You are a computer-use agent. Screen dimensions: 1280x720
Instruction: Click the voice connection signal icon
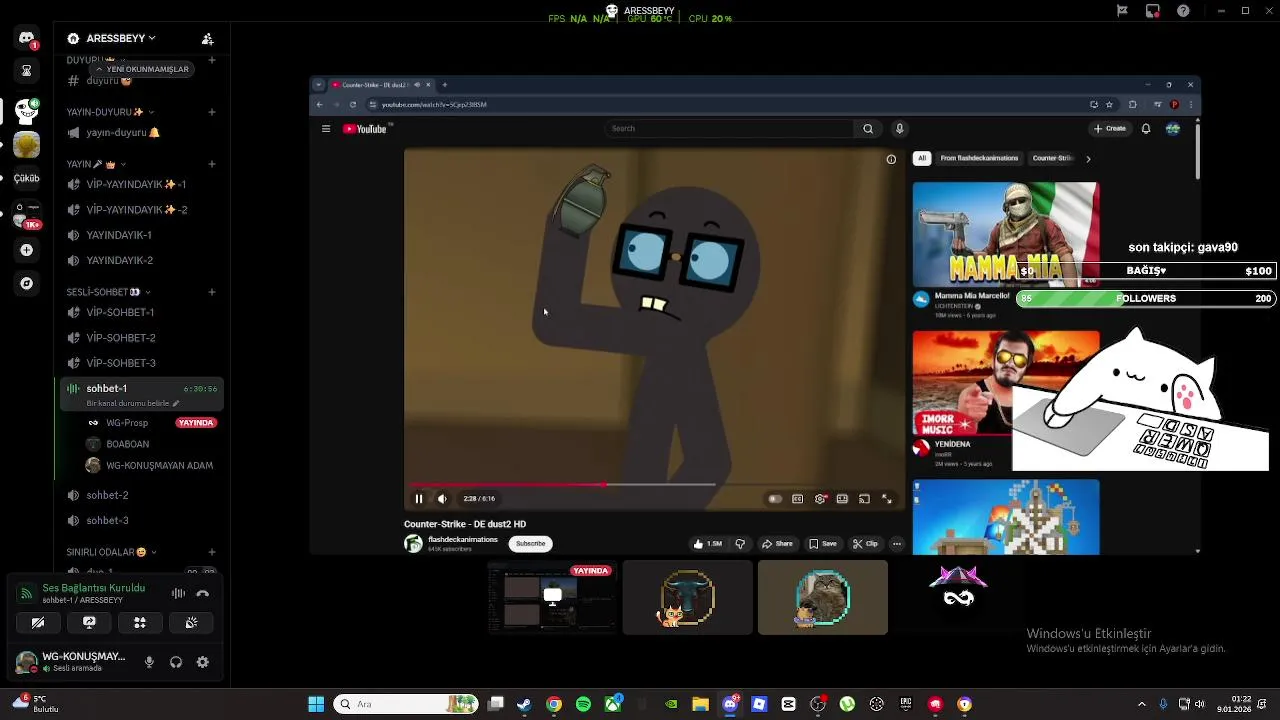tap(26, 594)
